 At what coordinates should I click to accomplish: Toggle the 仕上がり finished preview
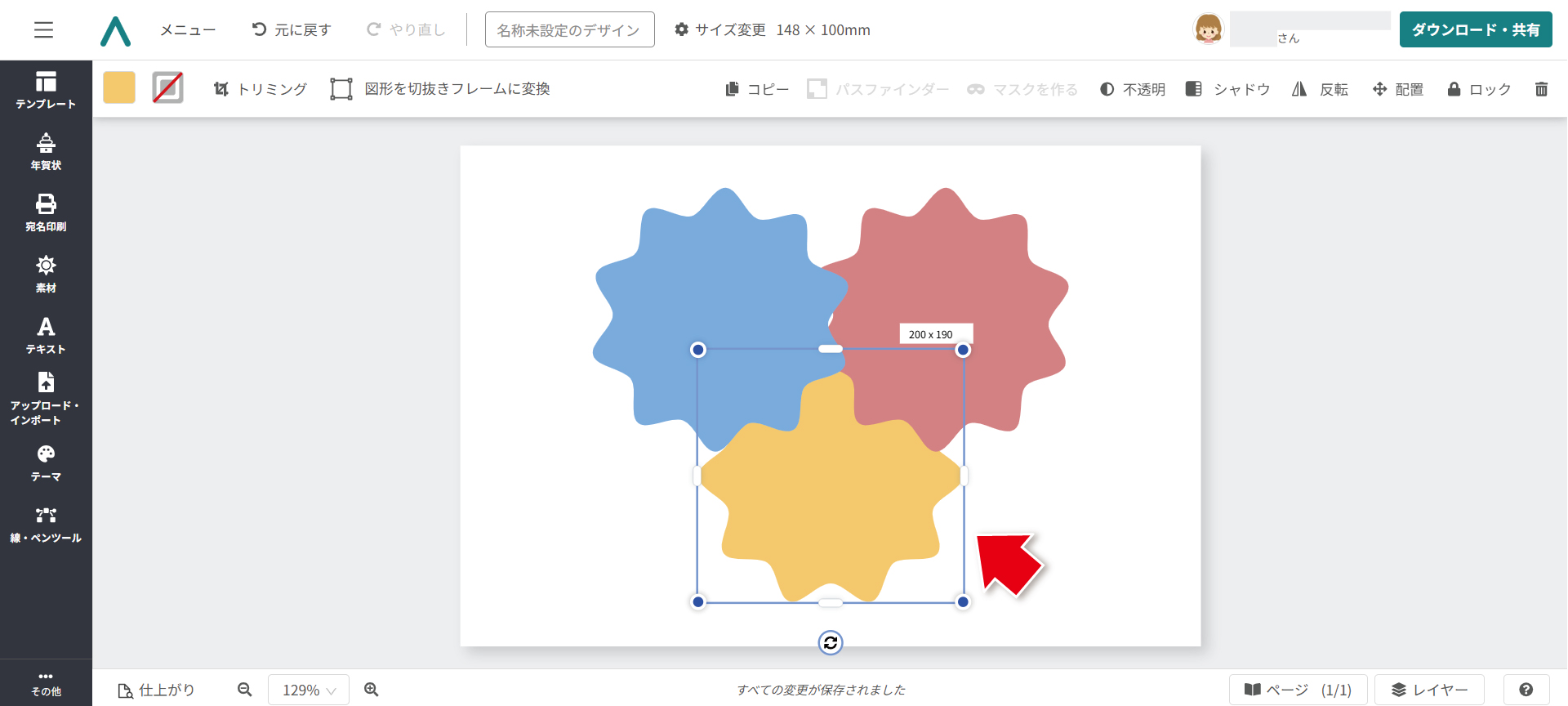157,690
